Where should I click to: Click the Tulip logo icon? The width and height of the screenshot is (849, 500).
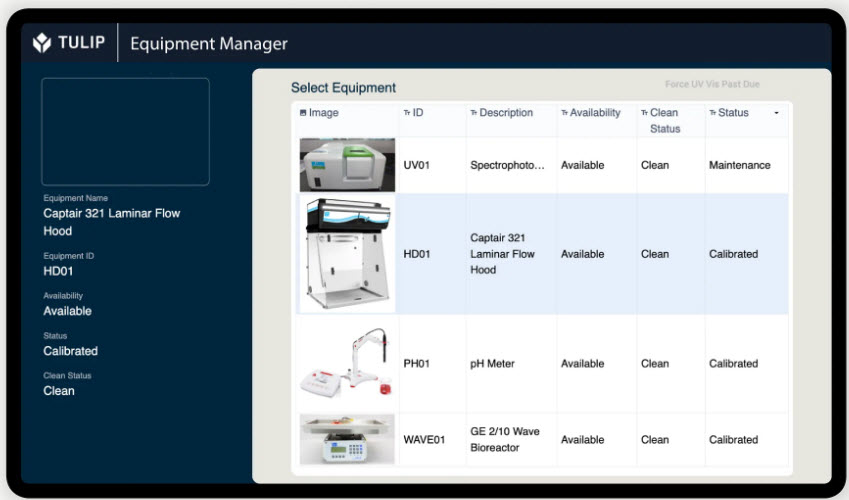point(42,43)
